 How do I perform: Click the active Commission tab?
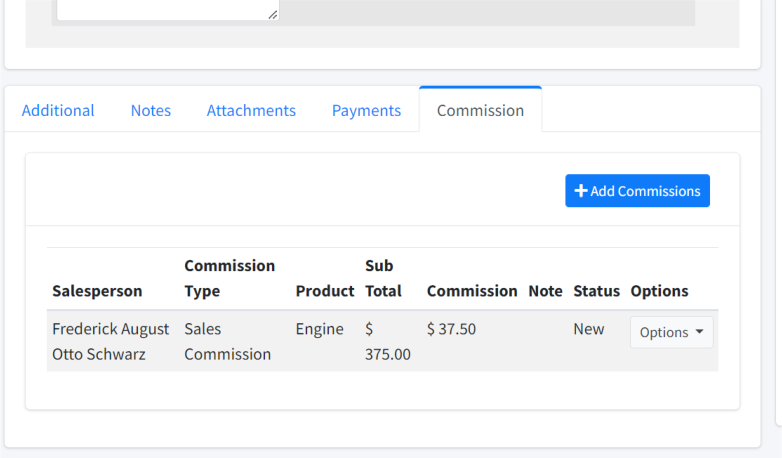coord(480,110)
